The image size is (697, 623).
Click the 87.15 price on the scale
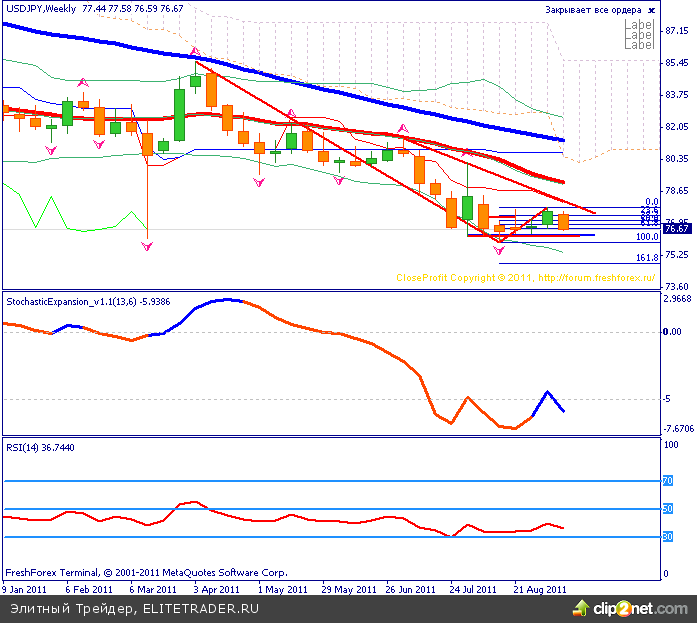click(676, 31)
